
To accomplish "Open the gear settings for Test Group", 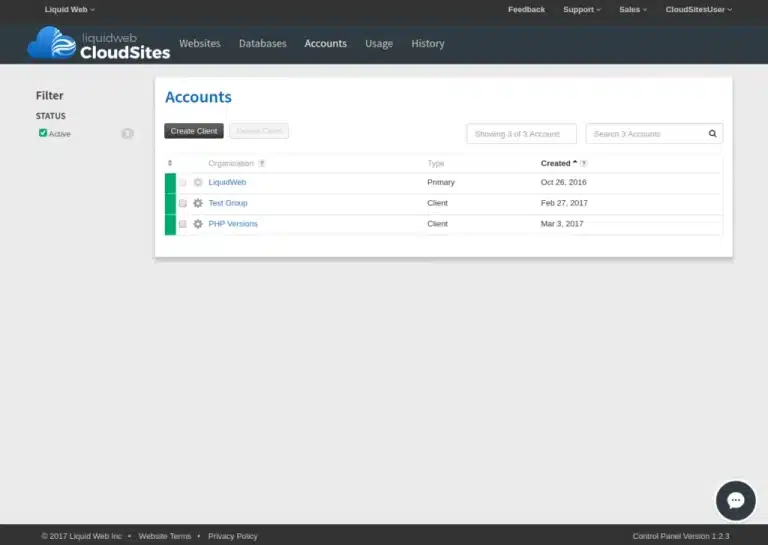I will (x=198, y=203).
